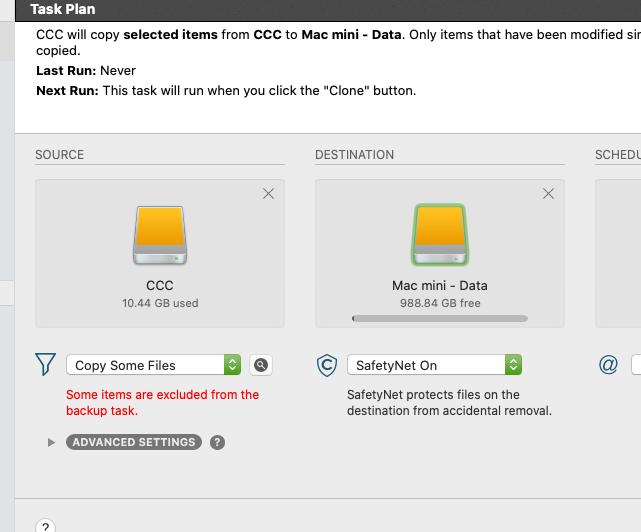Remove the CCC source selection with the X
The width and height of the screenshot is (641, 532).
click(x=269, y=194)
